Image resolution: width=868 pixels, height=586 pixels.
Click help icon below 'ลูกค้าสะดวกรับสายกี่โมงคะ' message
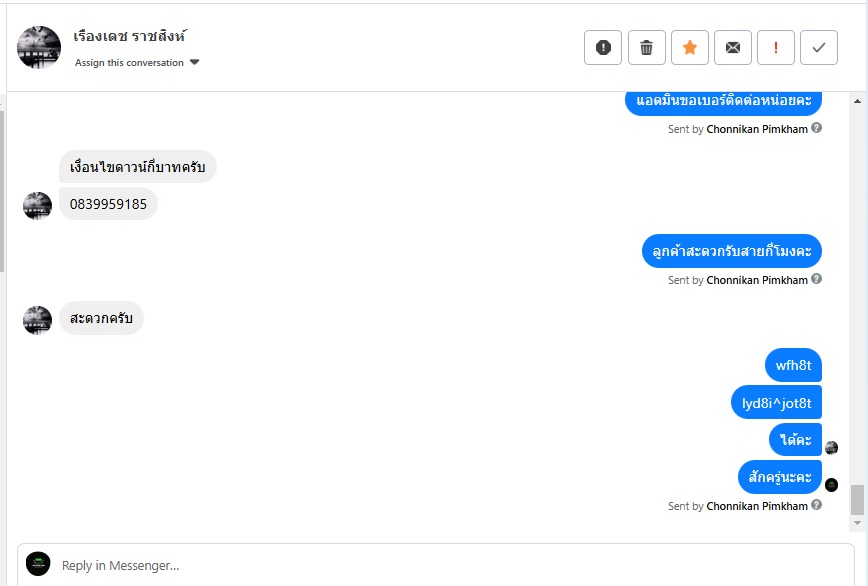pos(817,280)
